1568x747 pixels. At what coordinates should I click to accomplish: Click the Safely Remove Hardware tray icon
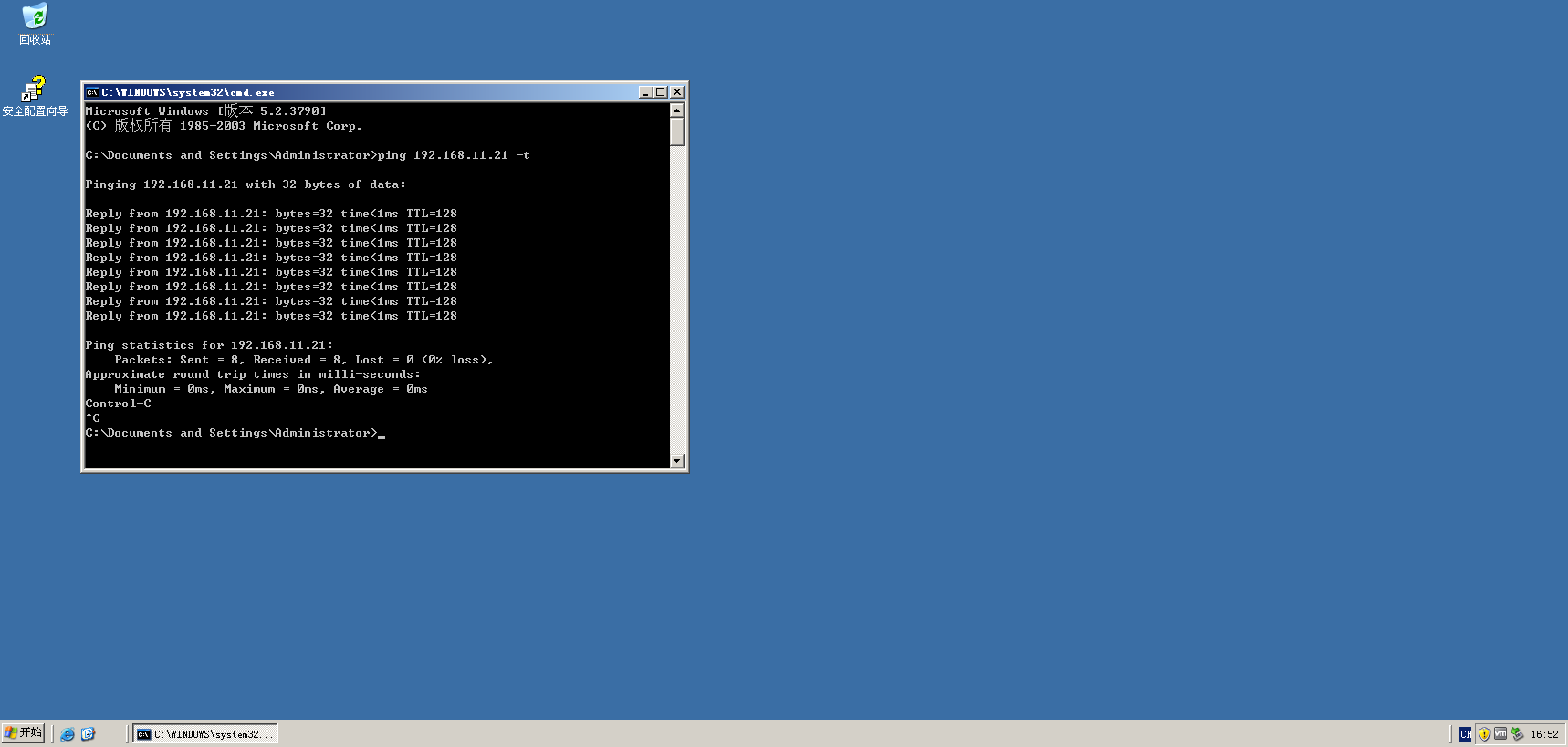(x=1517, y=734)
